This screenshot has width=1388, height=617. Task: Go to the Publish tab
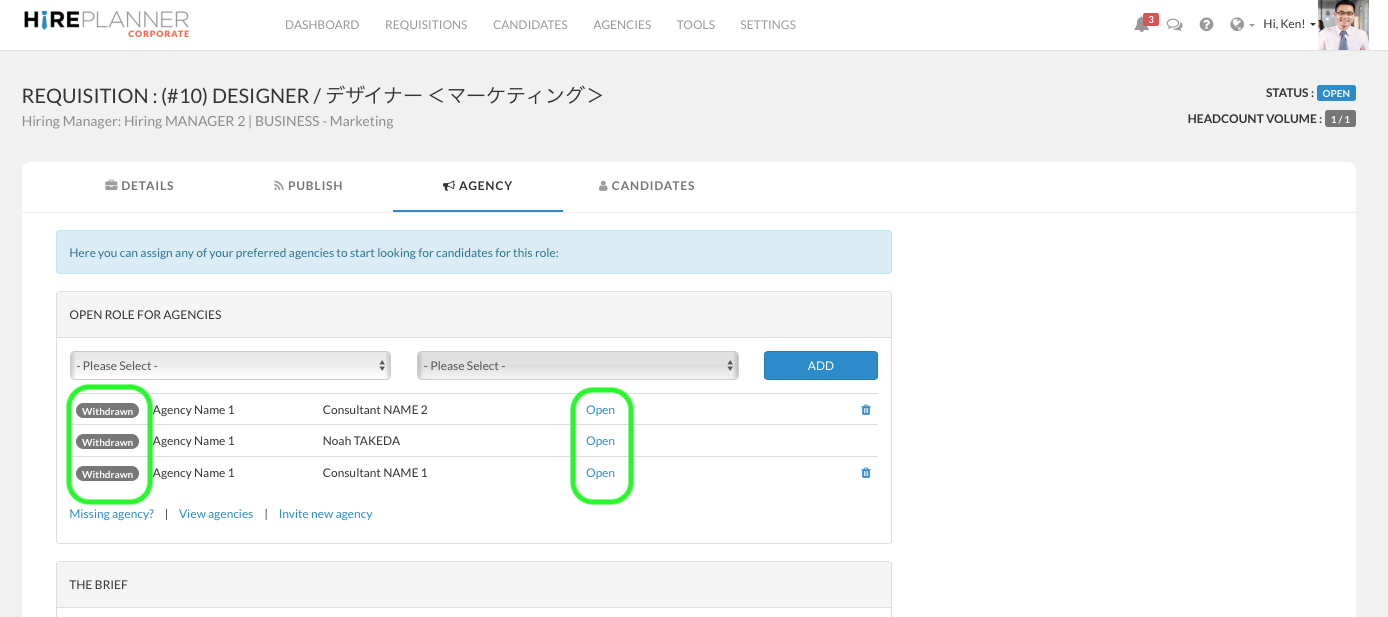click(308, 186)
